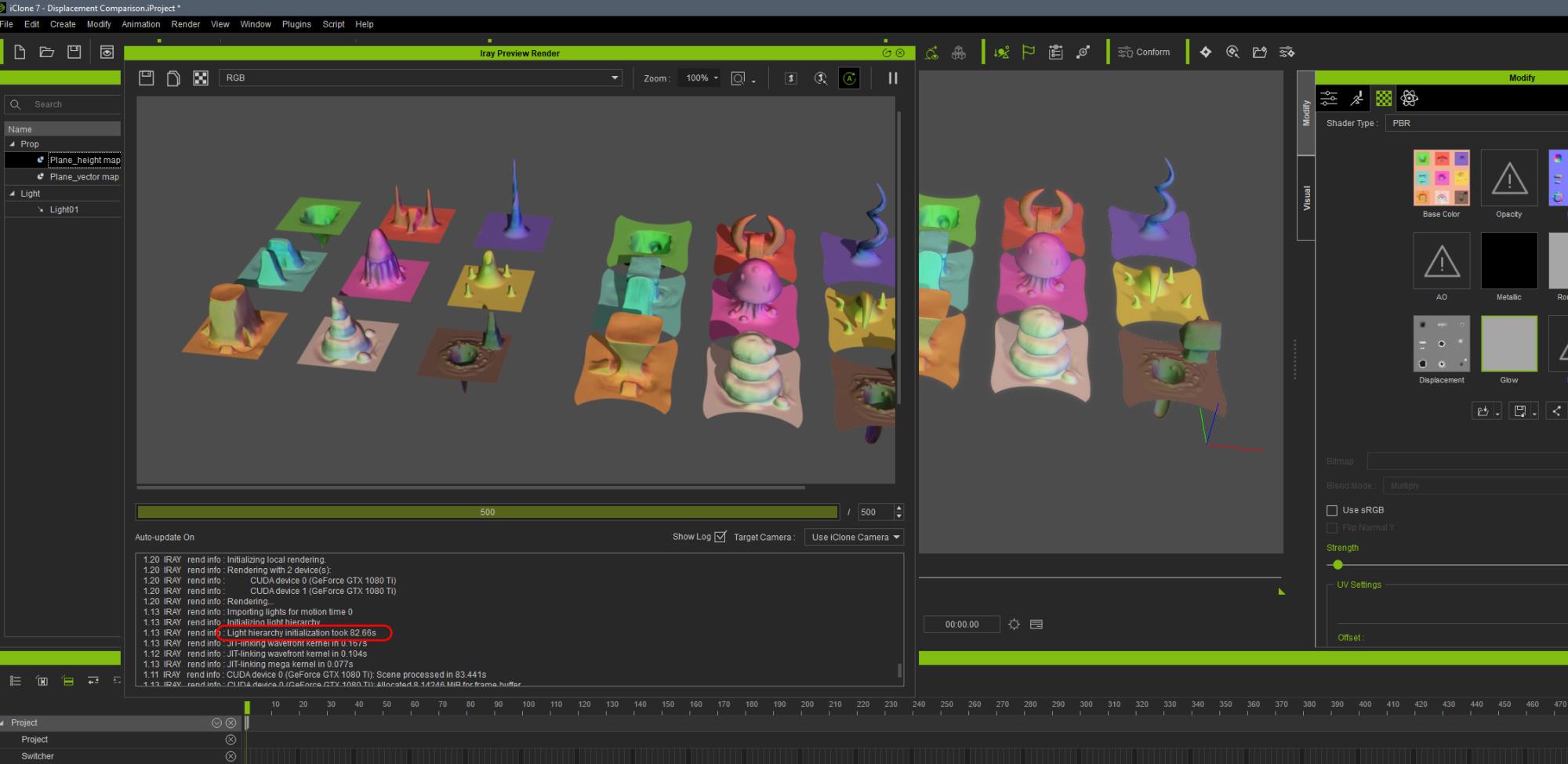Open the Zoom 100% dropdown
The height and width of the screenshot is (764, 1568).
[701, 78]
